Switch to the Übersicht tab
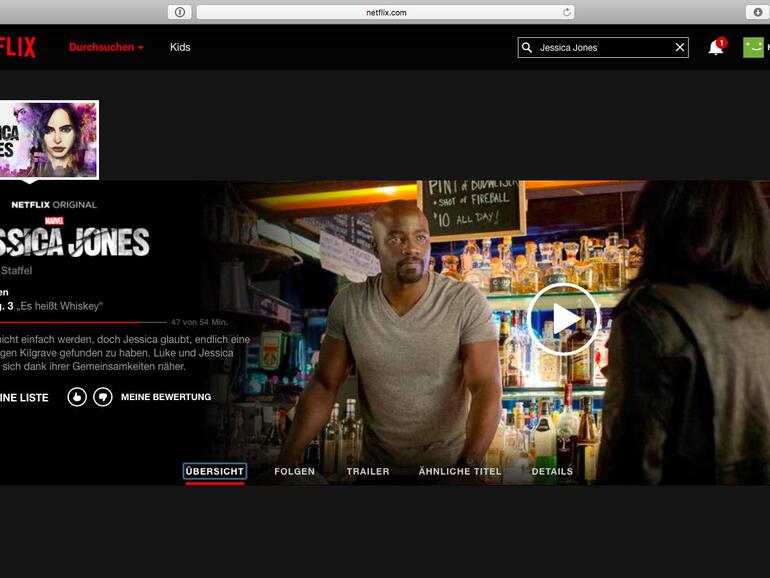The width and height of the screenshot is (770, 578). click(x=215, y=471)
